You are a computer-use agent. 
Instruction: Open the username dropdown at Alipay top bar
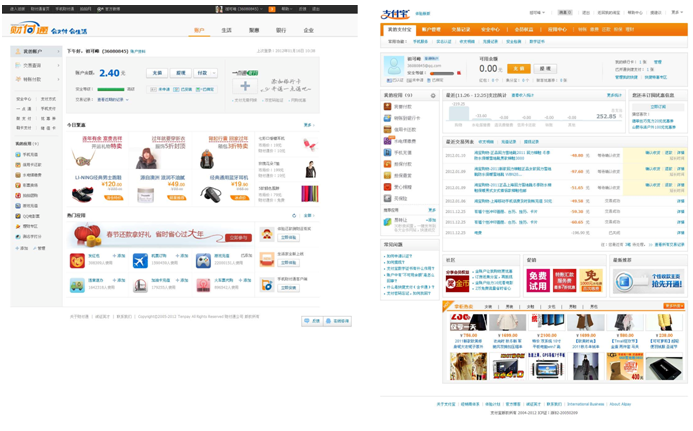[x=537, y=13]
